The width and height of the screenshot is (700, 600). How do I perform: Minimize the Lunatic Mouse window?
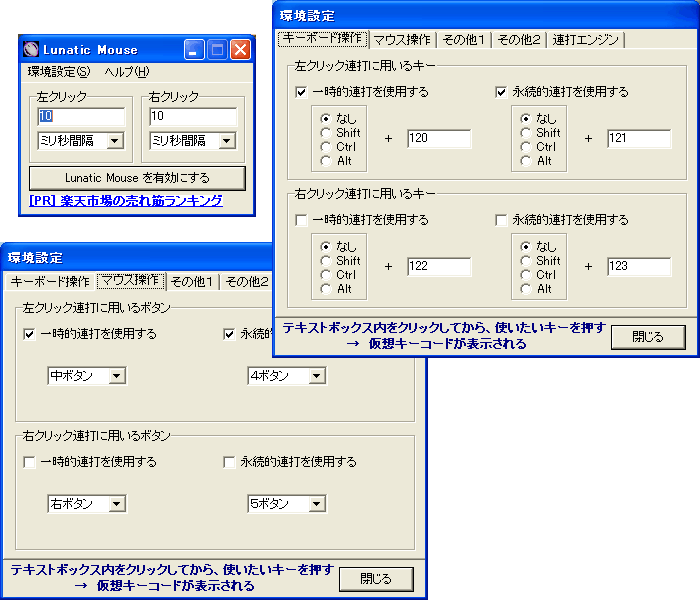tap(194, 49)
